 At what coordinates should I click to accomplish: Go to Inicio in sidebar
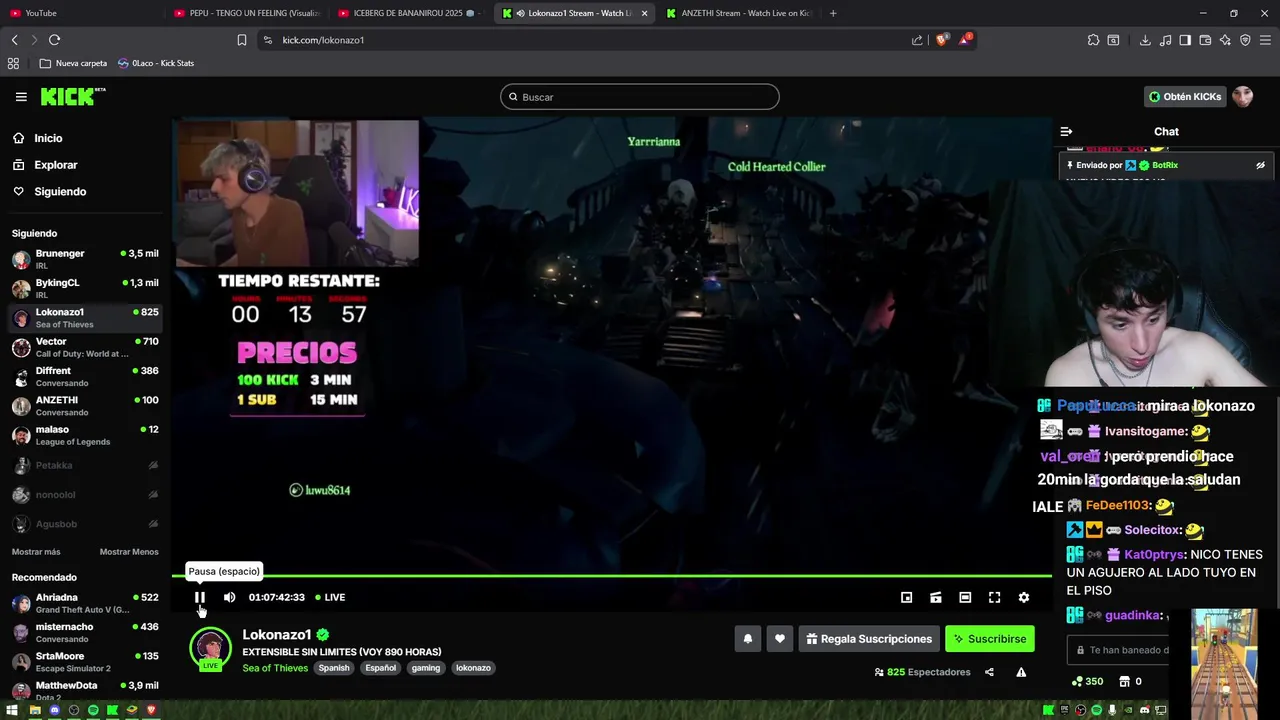48,138
